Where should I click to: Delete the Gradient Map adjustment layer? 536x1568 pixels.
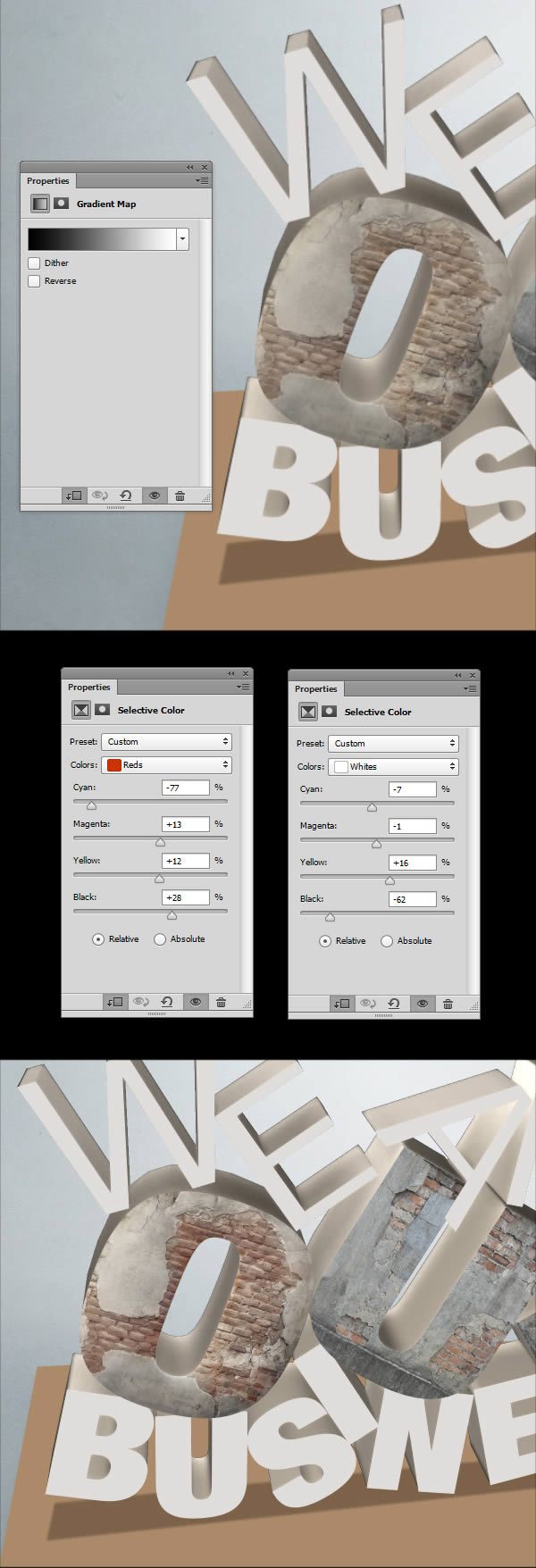click(x=180, y=496)
